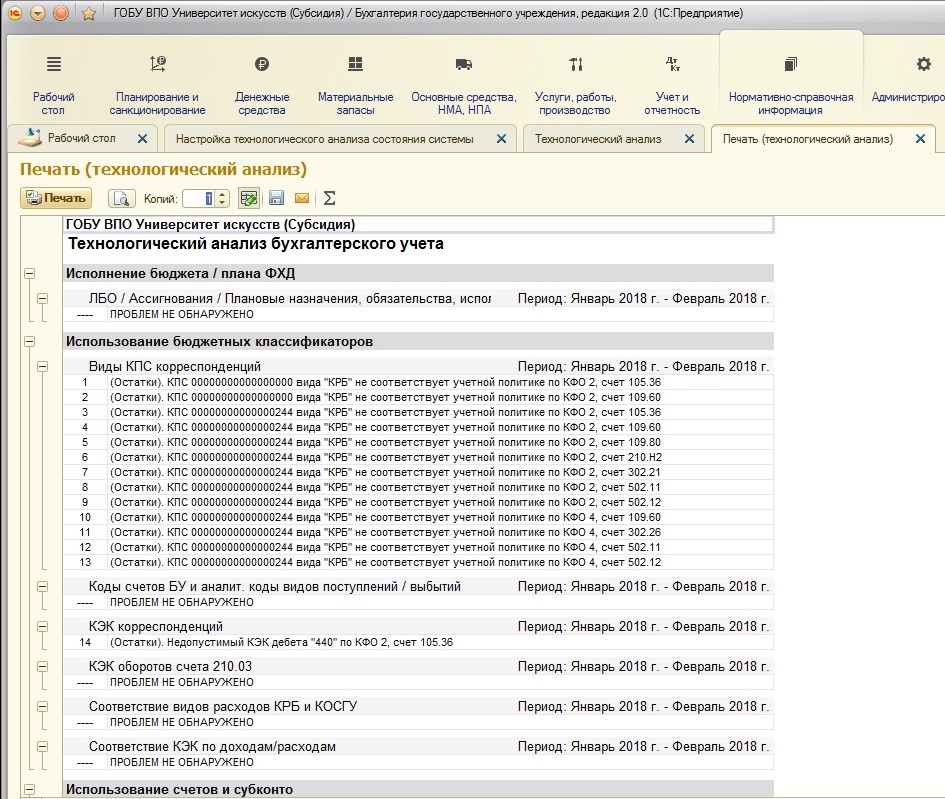Collapse the Использование бюджетных классификаторов group
The height and width of the screenshot is (799, 945).
(28, 341)
